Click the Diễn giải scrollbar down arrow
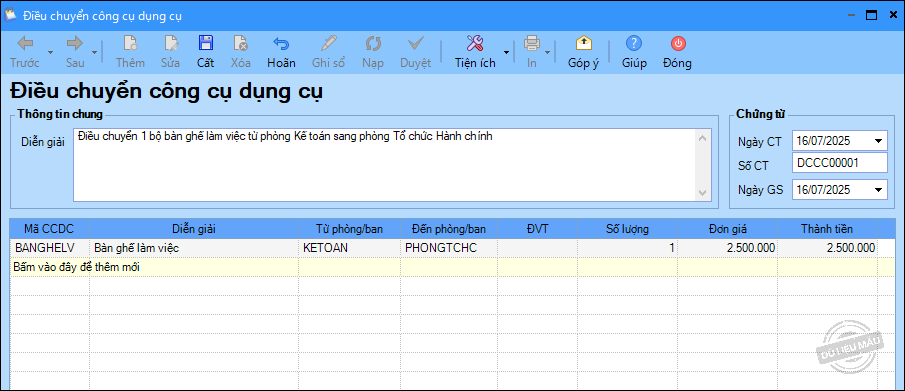Screen dimensions: 905x391 pyautogui.click(x=702, y=193)
